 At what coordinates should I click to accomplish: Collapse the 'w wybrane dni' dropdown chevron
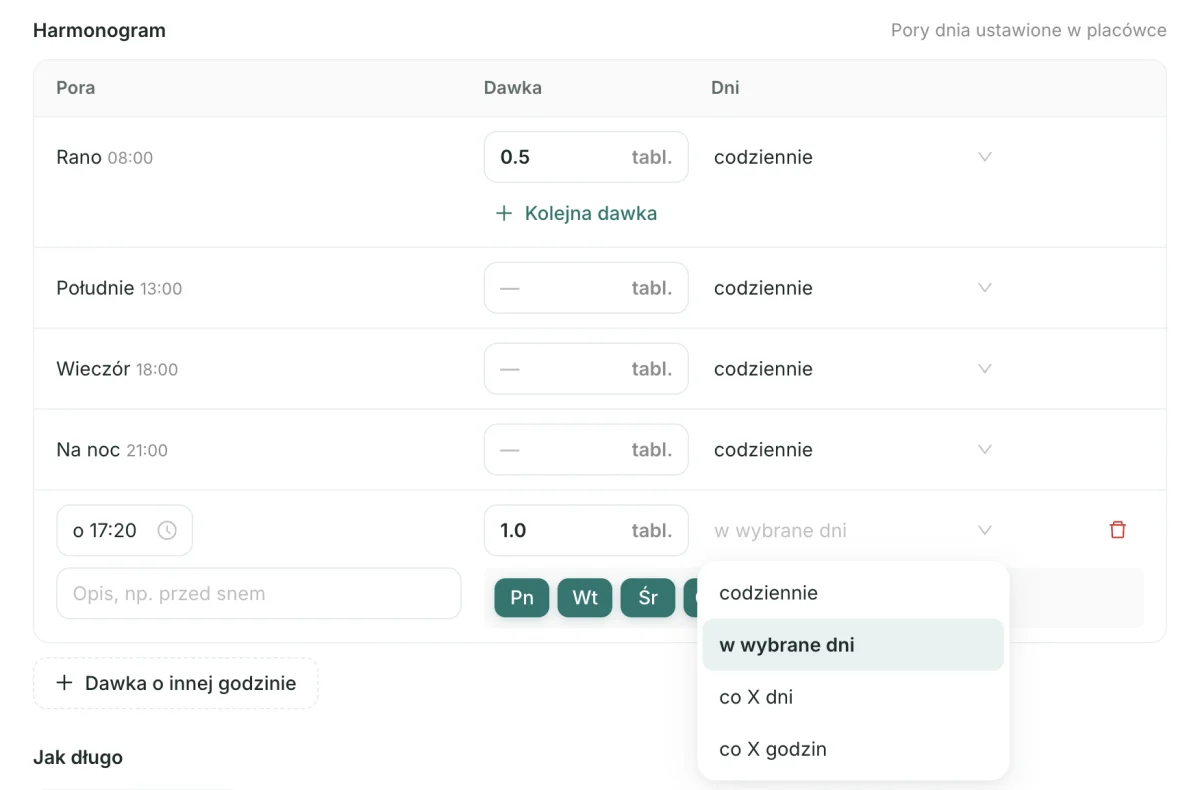pyautogui.click(x=985, y=530)
